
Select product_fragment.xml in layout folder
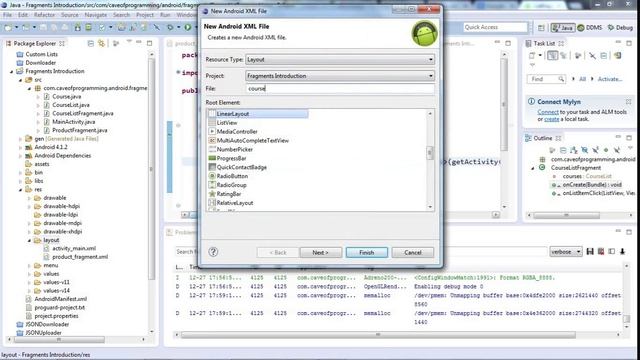[x=80, y=257]
